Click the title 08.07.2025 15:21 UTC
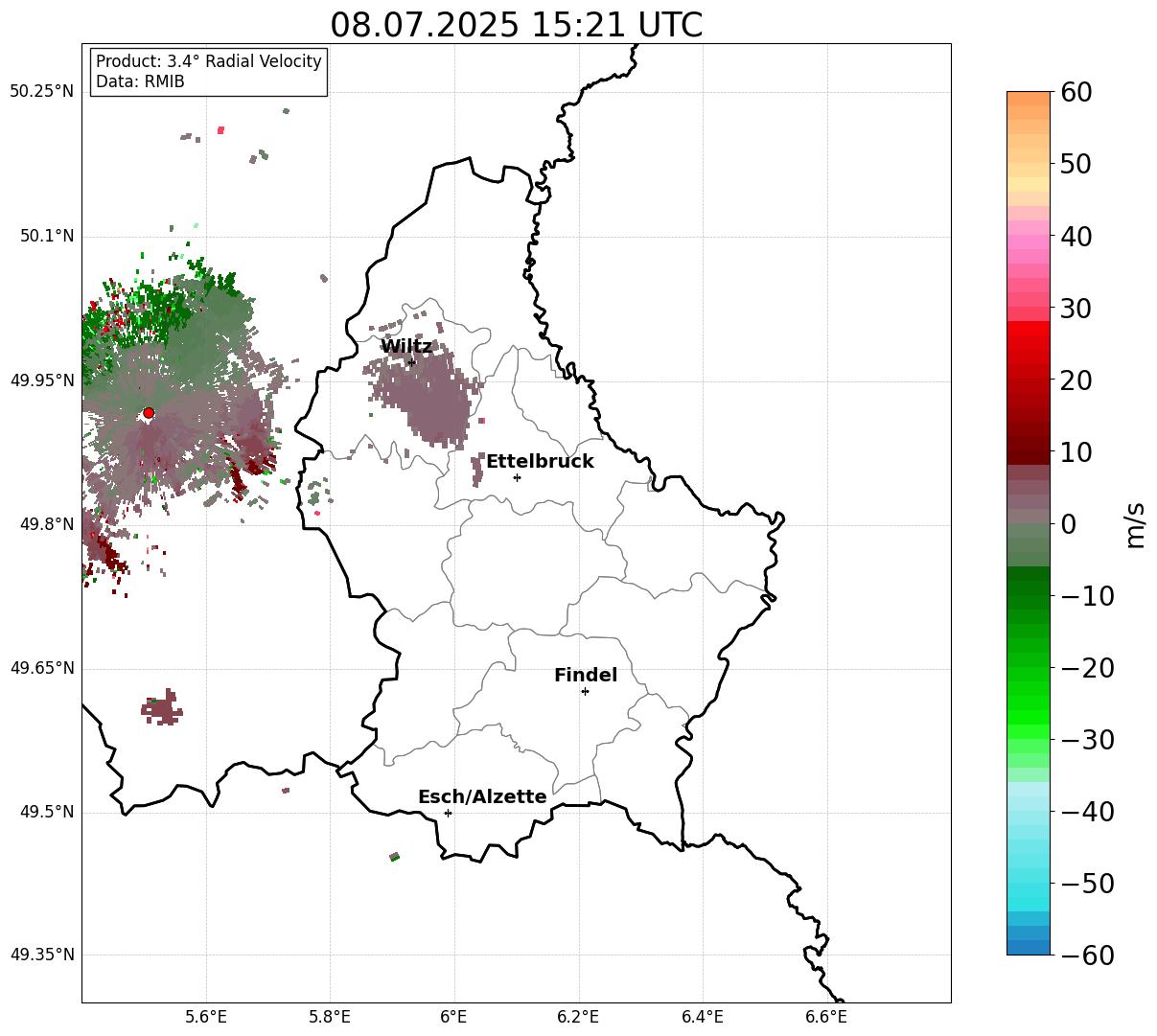 click(516, 25)
